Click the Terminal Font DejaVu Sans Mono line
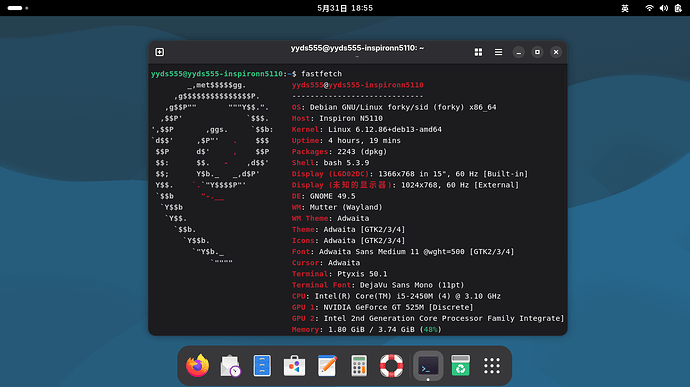The image size is (690, 387). 378,285
